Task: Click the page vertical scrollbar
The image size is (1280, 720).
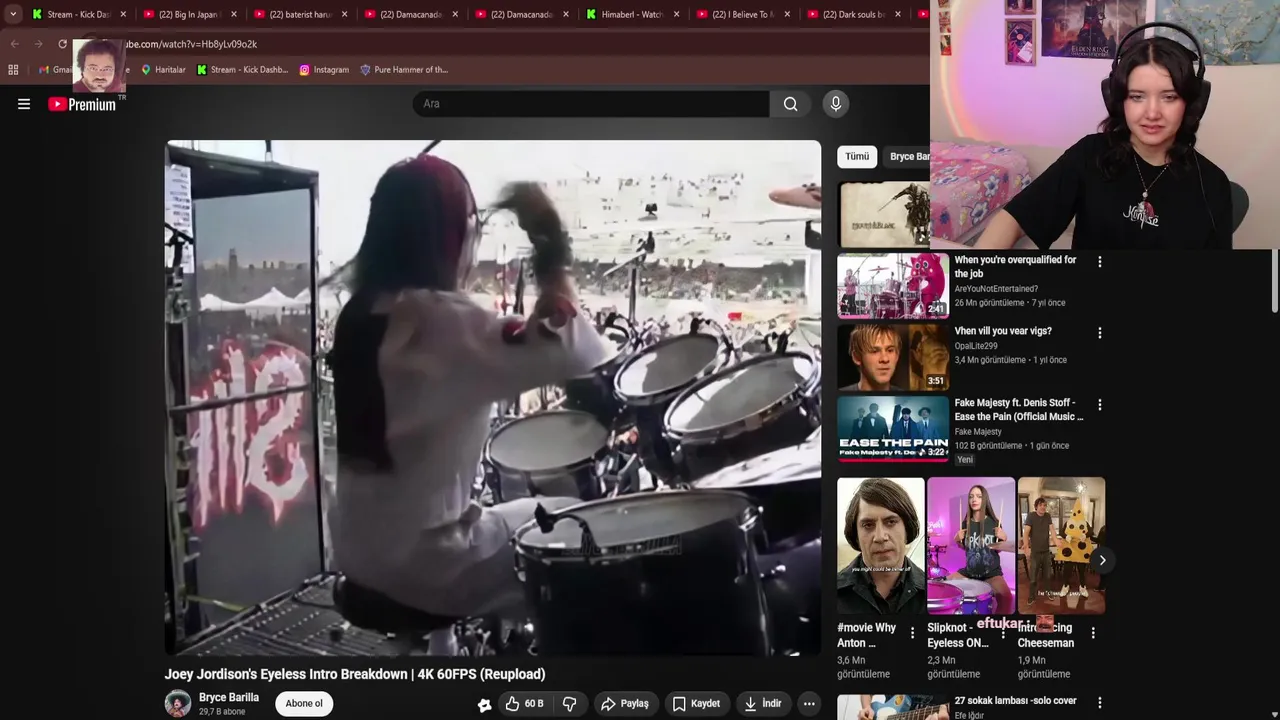Action: [x=1275, y=280]
